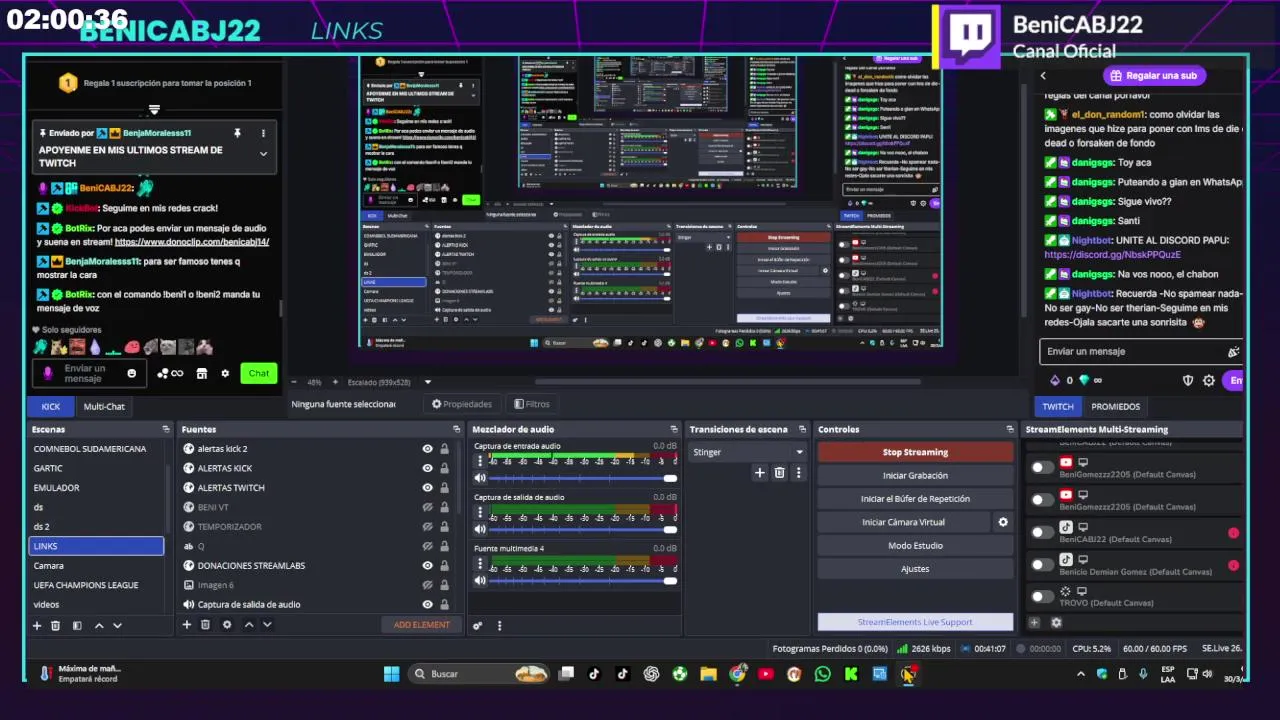Viewport: 1280px width, 720px height.
Task: Open source properties gear in Fuentes toolbar
Action: (227, 625)
